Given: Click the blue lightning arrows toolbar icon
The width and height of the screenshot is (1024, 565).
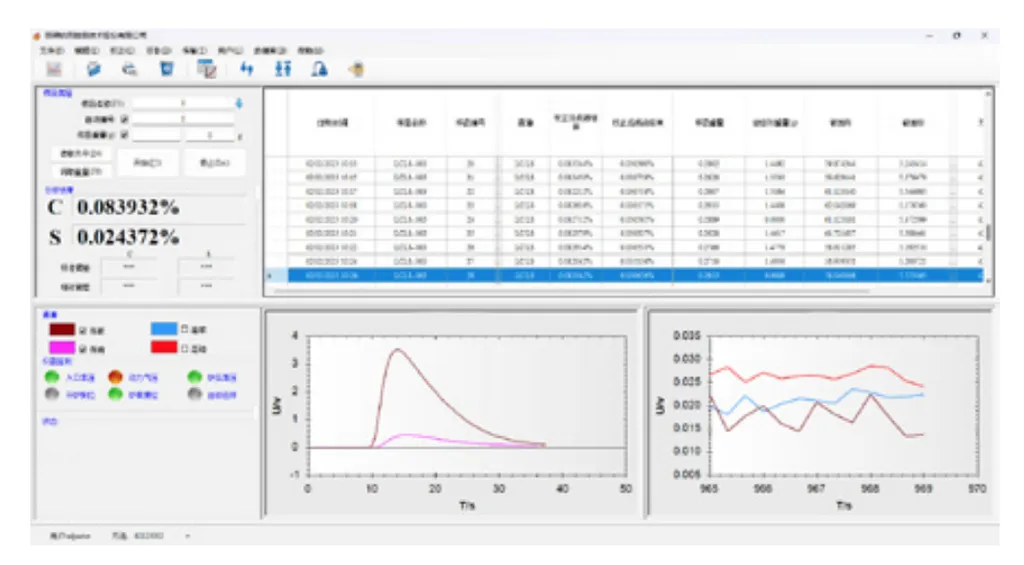Looking at the screenshot, I should (247, 69).
